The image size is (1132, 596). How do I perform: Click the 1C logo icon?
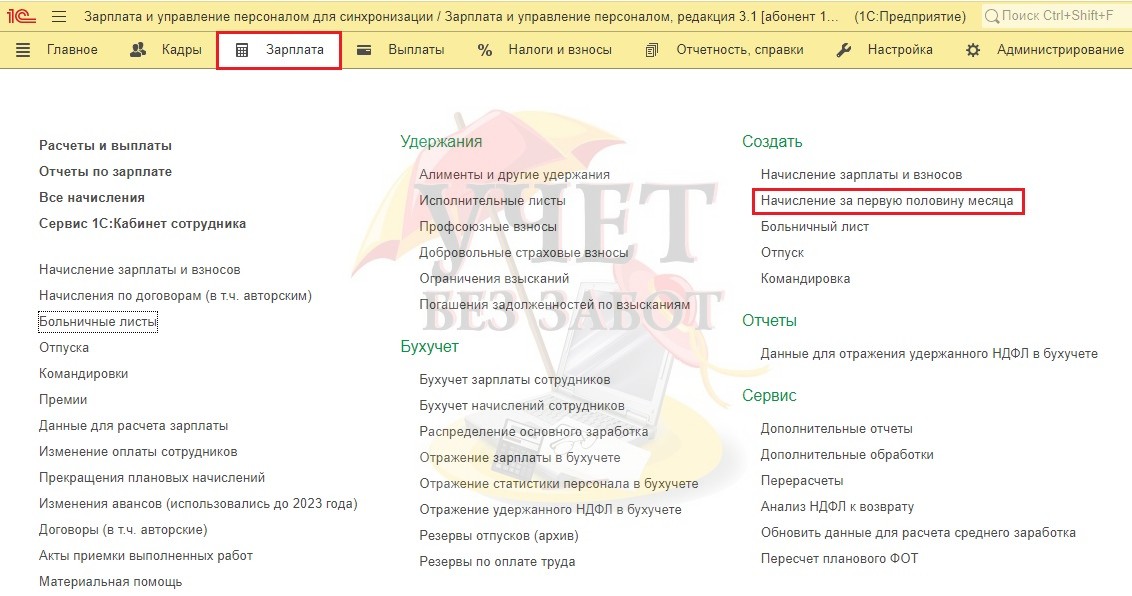[x=22, y=16]
